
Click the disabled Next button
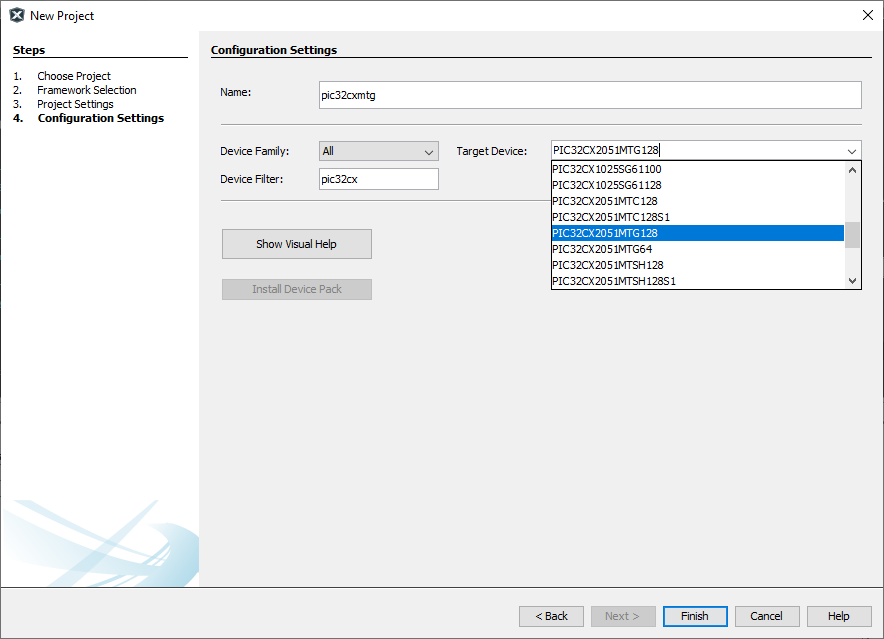point(623,616)
